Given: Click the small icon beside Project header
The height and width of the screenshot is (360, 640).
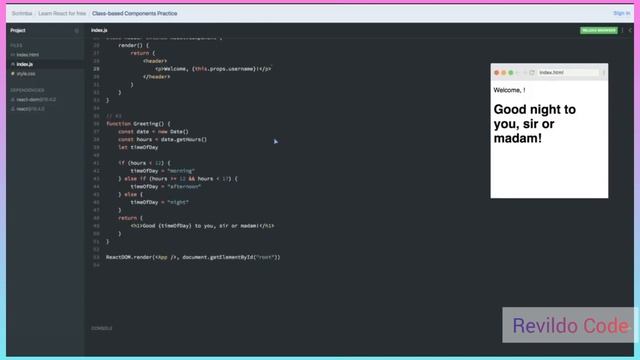Looking at the screenshot, I should tap(76, 31).
